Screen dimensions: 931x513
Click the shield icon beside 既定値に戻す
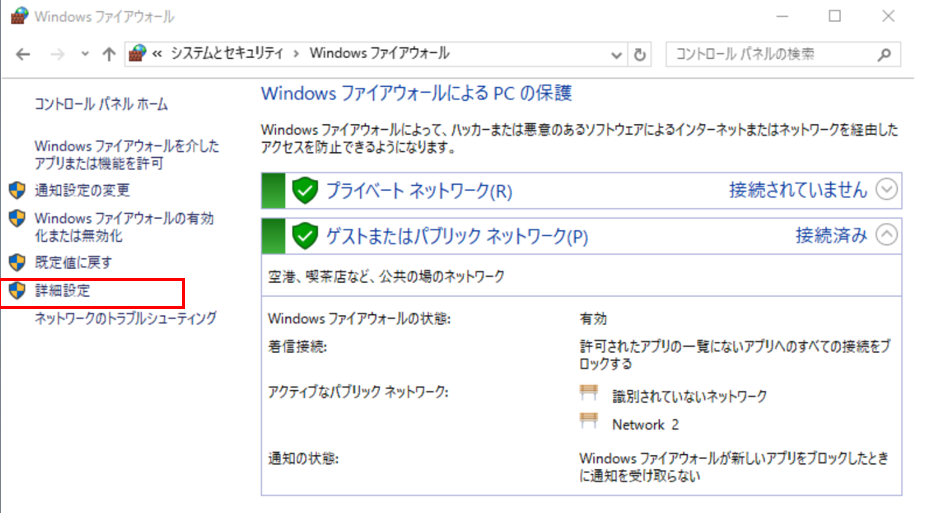[x=16, y=262]
